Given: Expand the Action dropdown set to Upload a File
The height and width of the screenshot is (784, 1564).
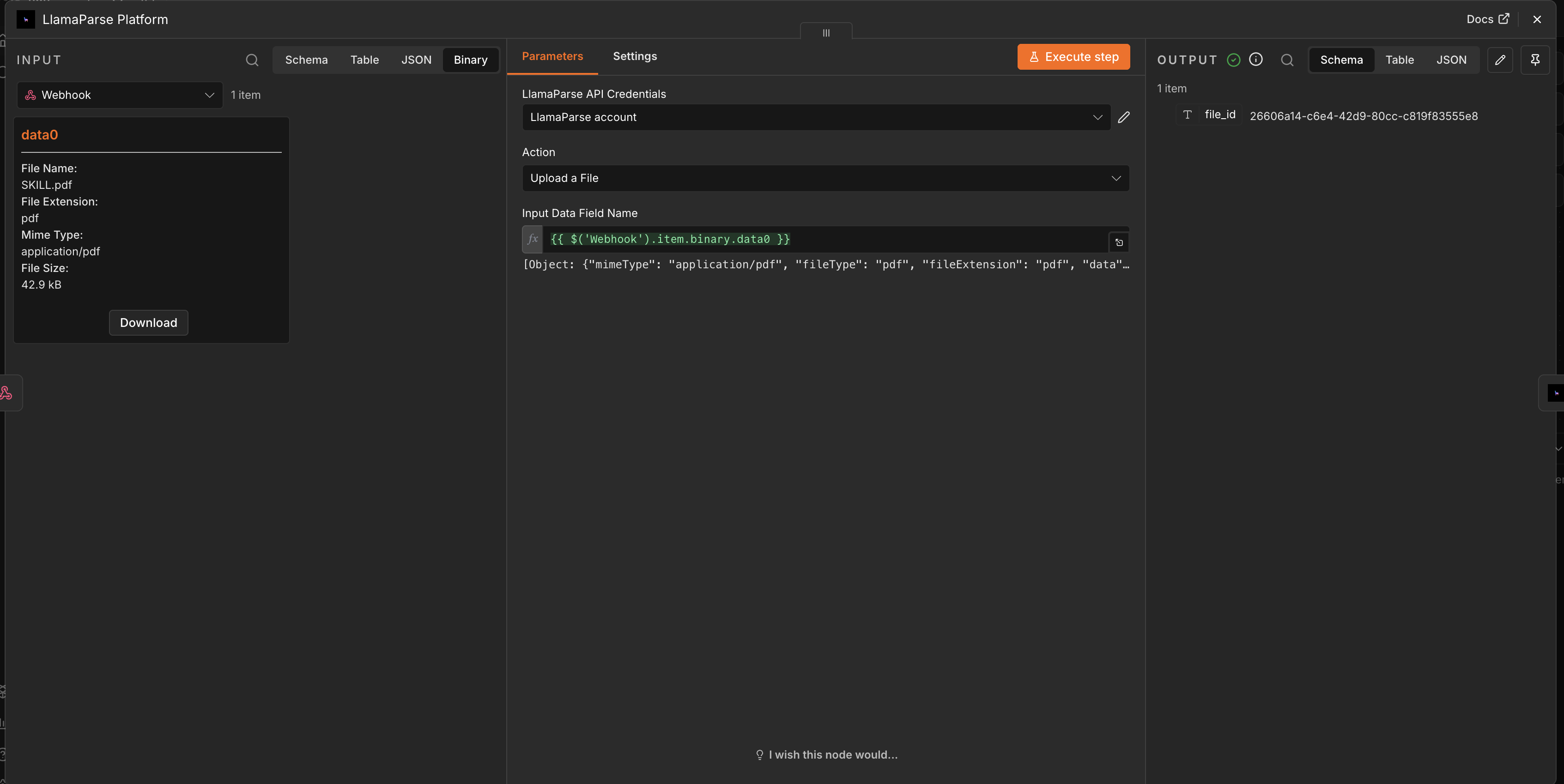Looking at the screenshot, I should [826, 178].
